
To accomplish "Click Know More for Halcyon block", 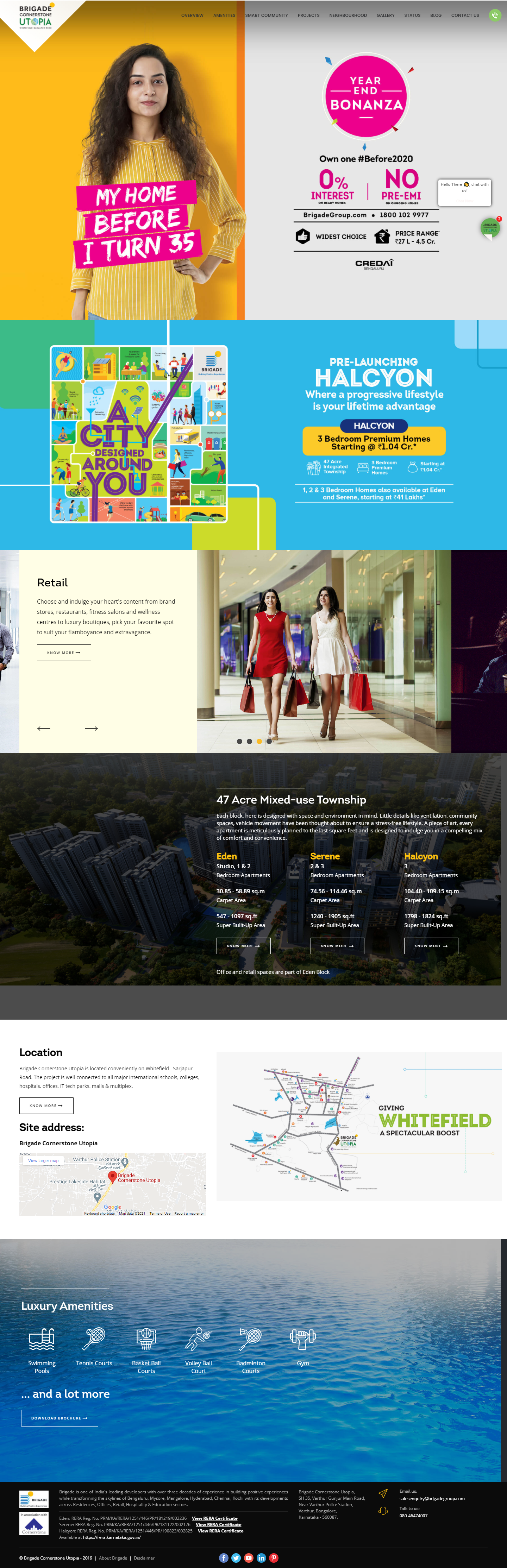I will point(431,945).
